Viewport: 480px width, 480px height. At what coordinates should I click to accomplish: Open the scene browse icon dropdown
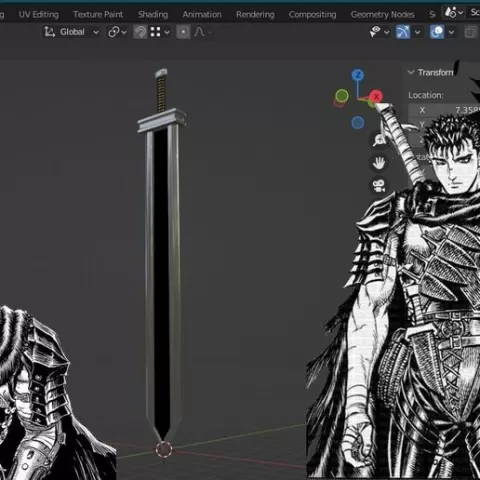point(454,13)
